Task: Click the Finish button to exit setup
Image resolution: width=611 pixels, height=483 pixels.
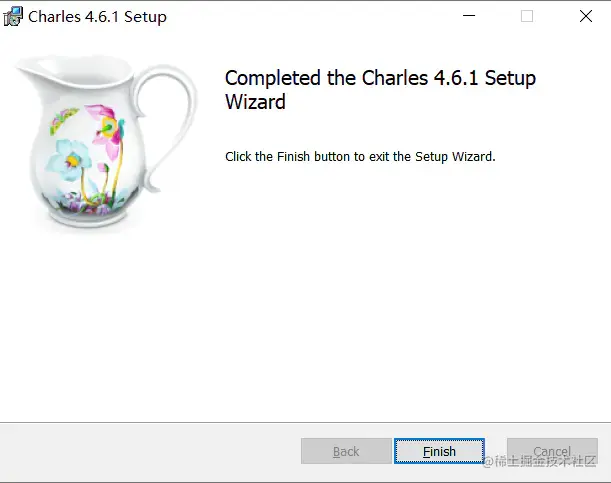Action: click(x=439, y=451)
